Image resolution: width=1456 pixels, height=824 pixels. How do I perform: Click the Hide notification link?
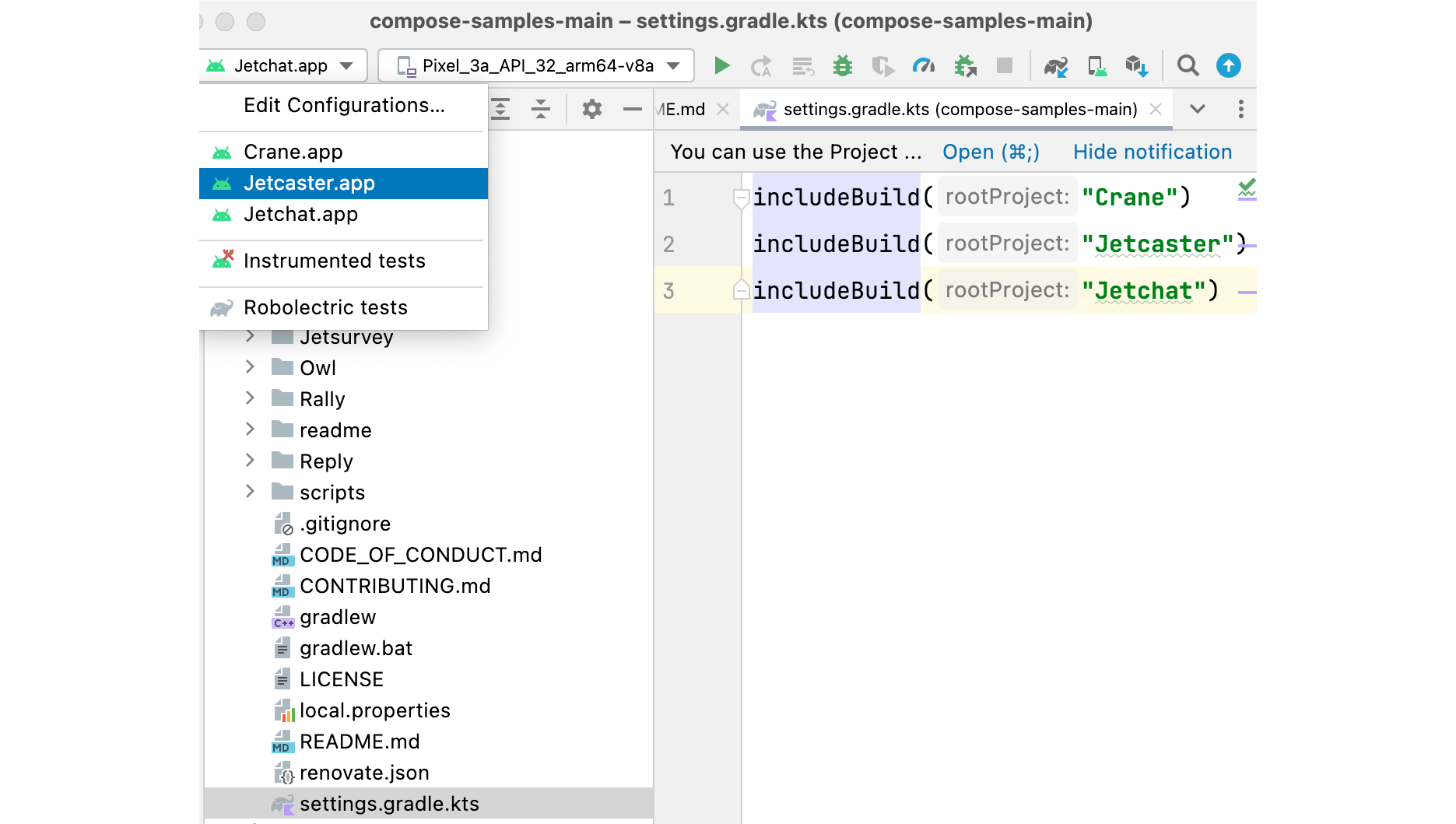click(x=1153, y=152)
